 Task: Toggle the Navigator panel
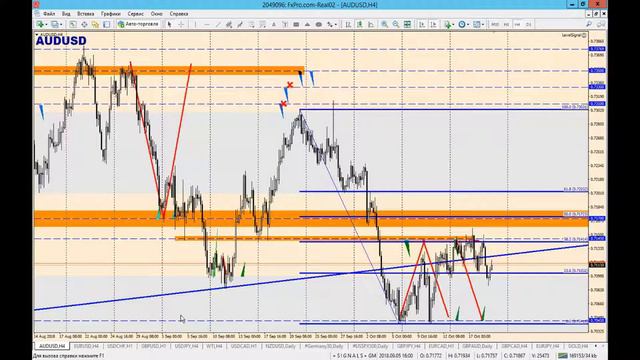tap(95, 24)
